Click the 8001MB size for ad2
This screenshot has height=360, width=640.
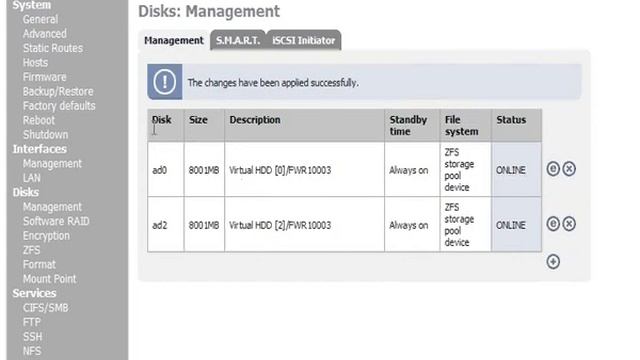pyautogui.click(x=204, y=225)
